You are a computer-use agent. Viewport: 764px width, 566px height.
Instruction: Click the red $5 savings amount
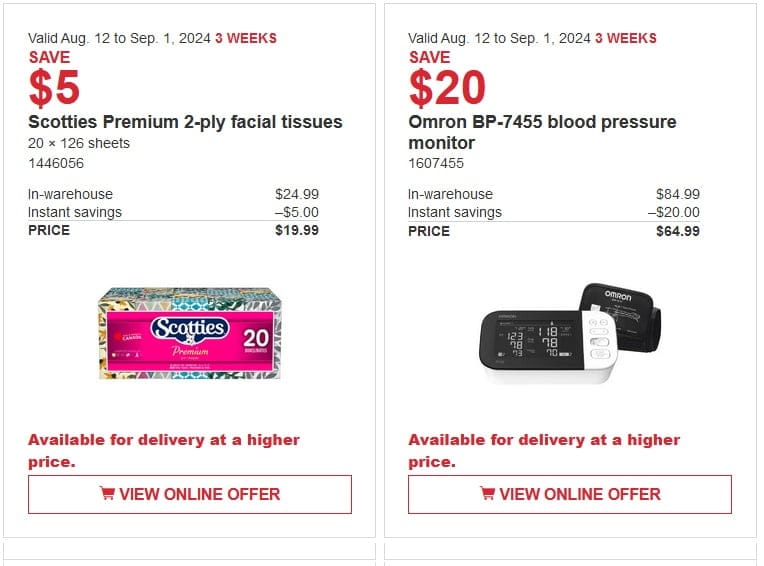pos(54,88)
